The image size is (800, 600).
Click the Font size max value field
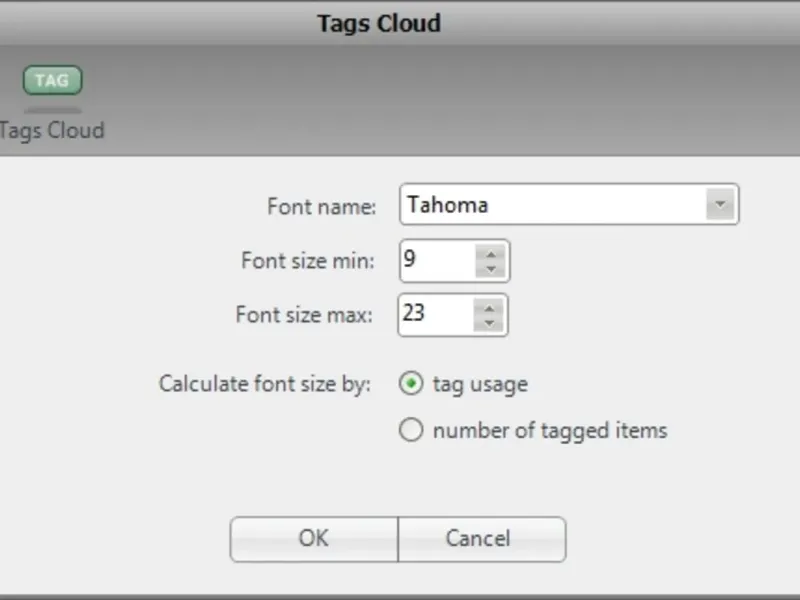tap(436, 314)
